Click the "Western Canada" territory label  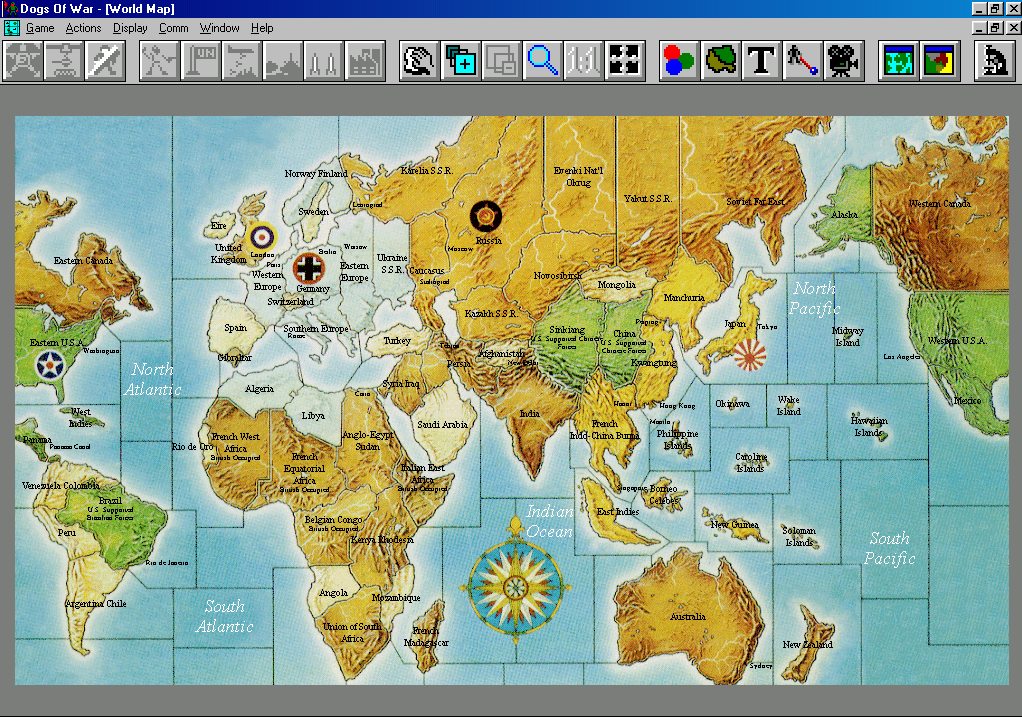coord(939,204)
